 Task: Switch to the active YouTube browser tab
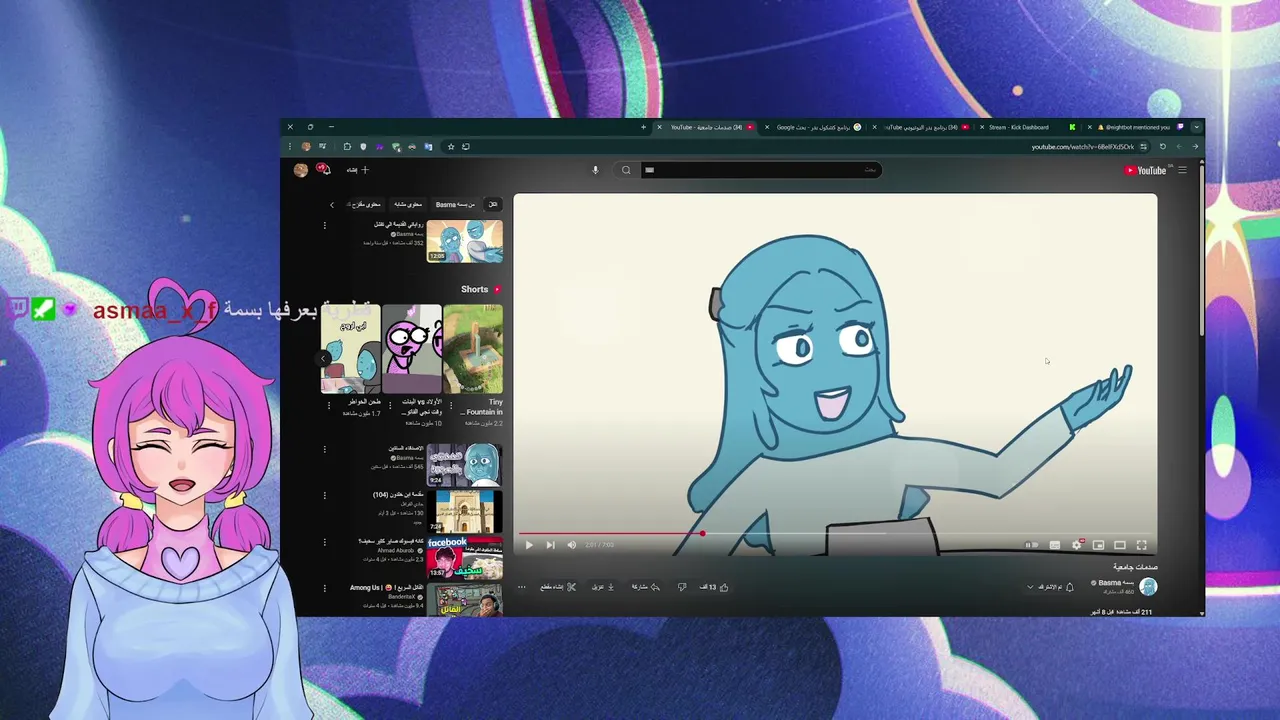[x=705, y=127]
